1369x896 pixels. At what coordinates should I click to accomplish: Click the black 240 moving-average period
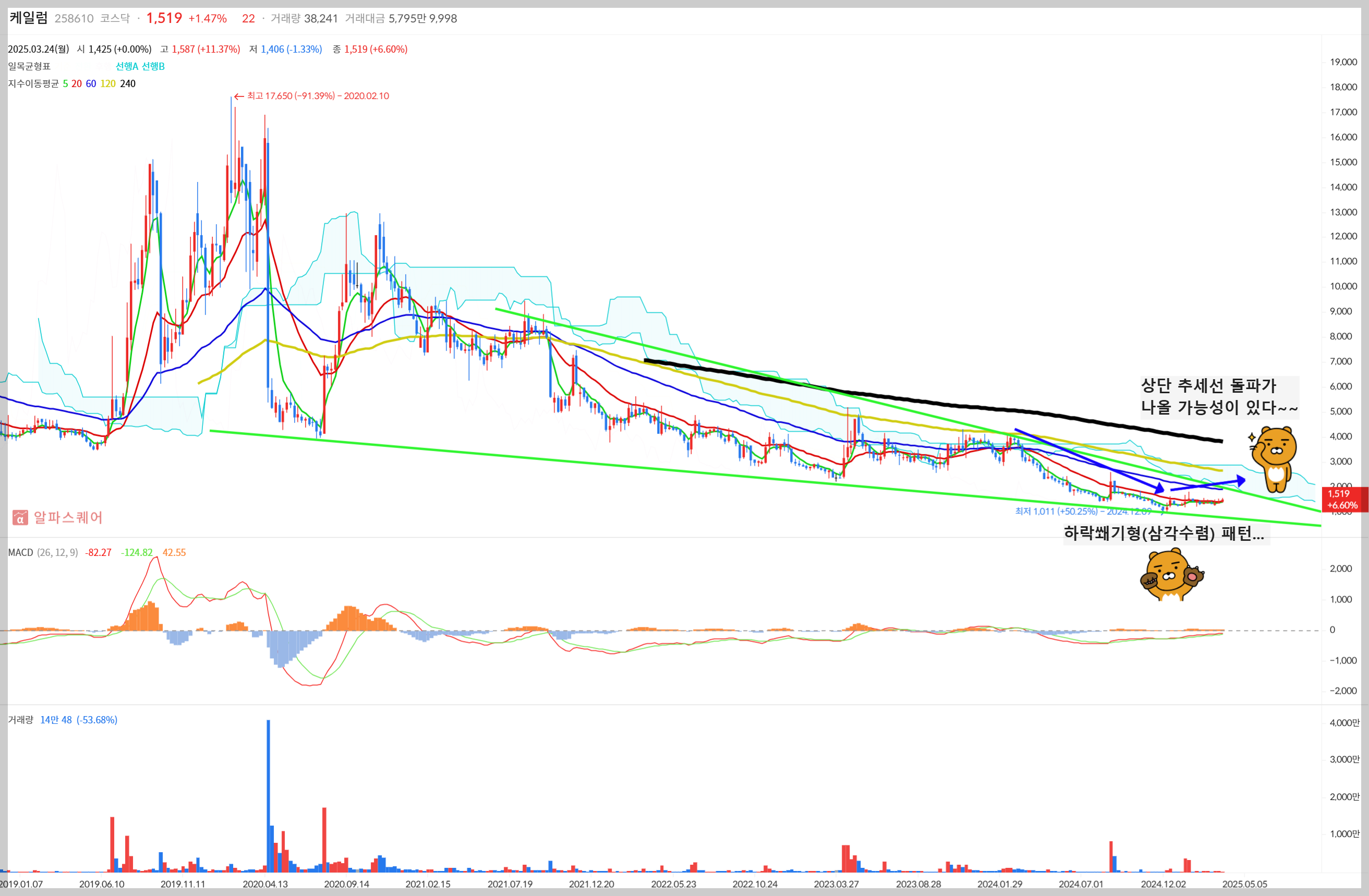(128, 83)
